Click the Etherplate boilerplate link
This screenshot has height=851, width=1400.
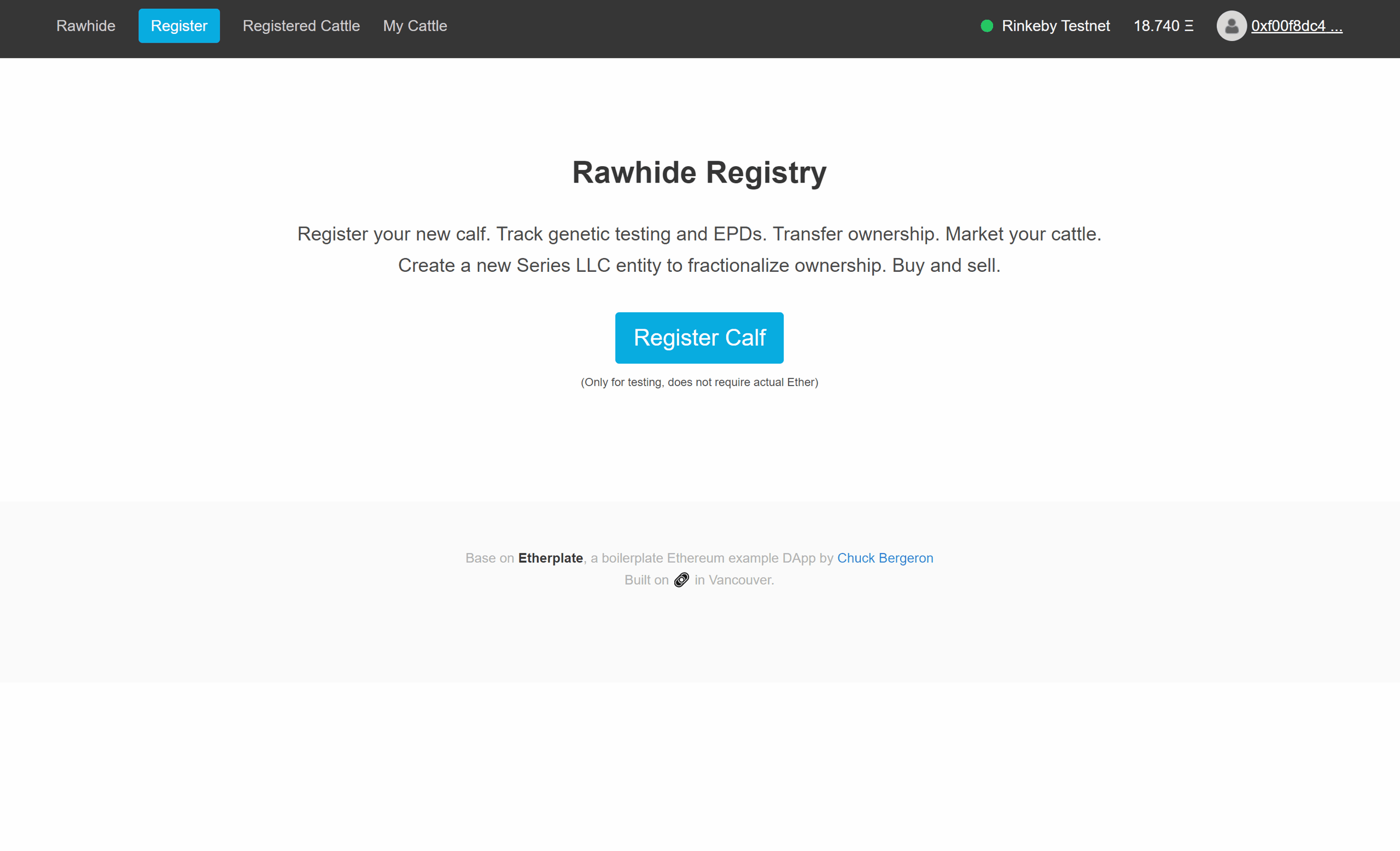coord(551,558)
